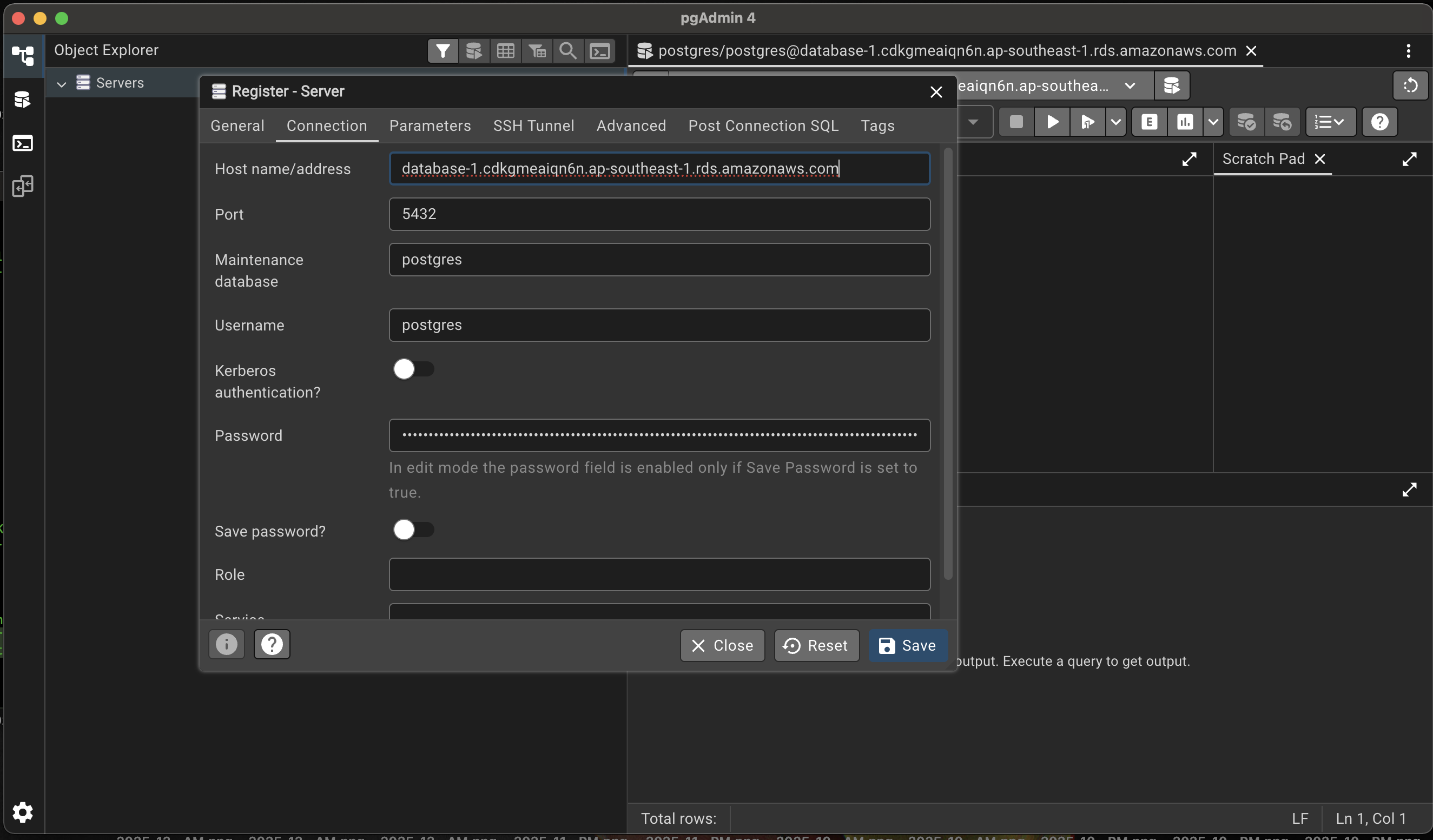This screenshot has width=1433, height=840.
Task: Commit the transaction using the database check icon
Action: [x=1246, y=122]
